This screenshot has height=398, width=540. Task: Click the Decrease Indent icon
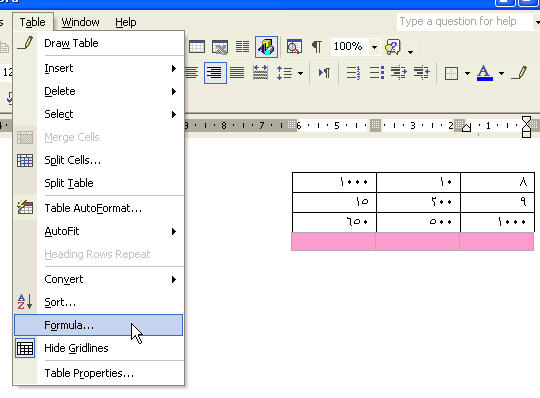pos(399,73)
